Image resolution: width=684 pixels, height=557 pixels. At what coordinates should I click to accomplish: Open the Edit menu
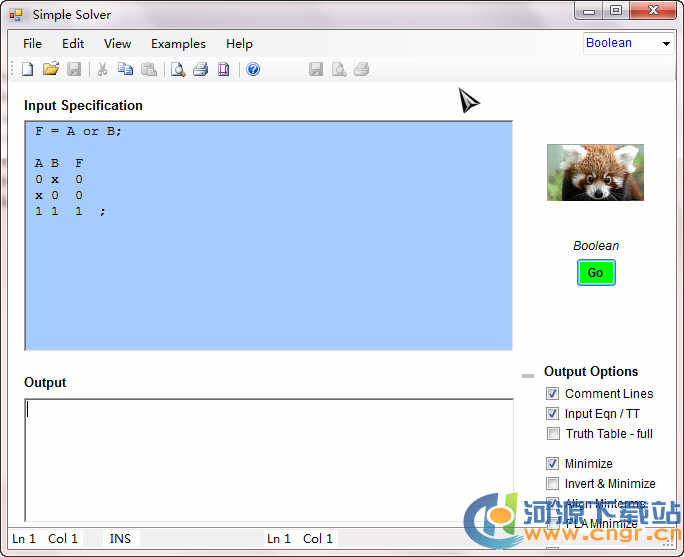73,44
